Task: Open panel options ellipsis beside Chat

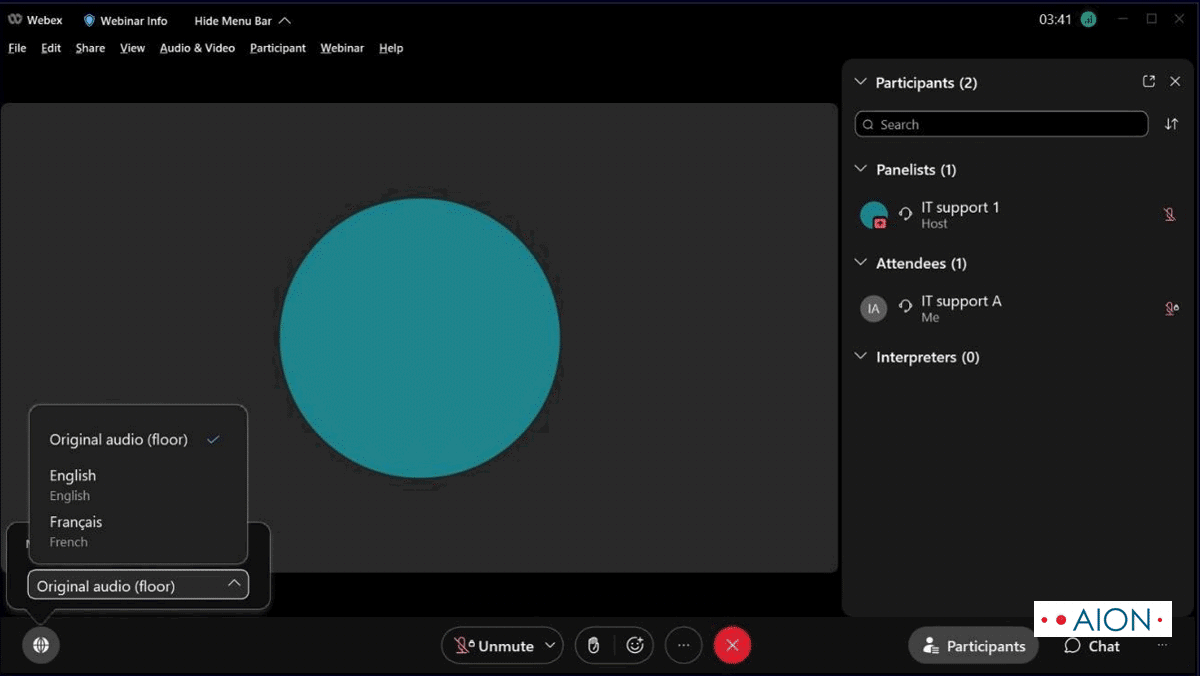Action: point(1162,646)
